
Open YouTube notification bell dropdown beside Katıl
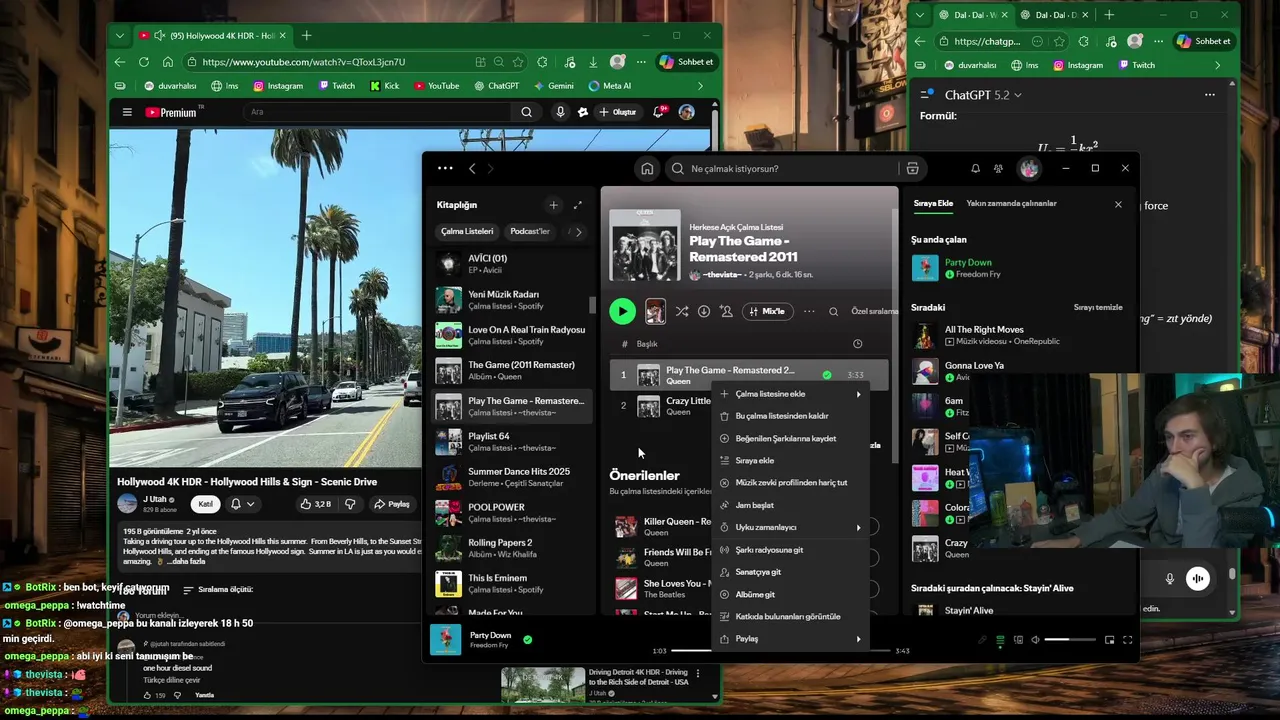242,504
